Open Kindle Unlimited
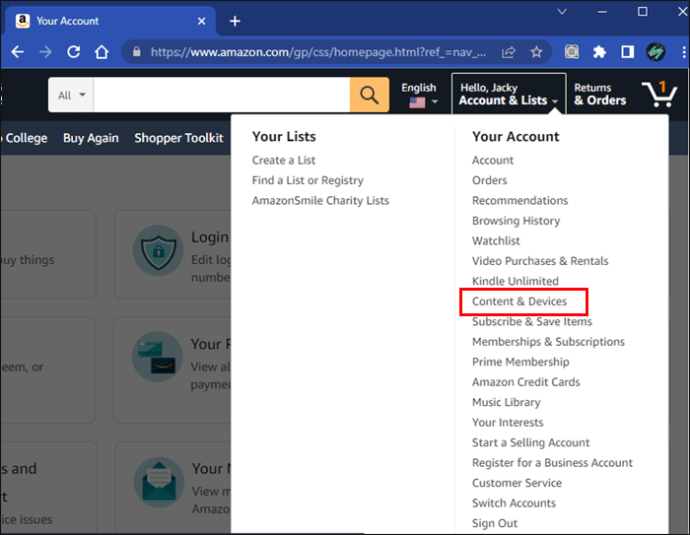Screen dimensions: 690x535 [515, 281]
